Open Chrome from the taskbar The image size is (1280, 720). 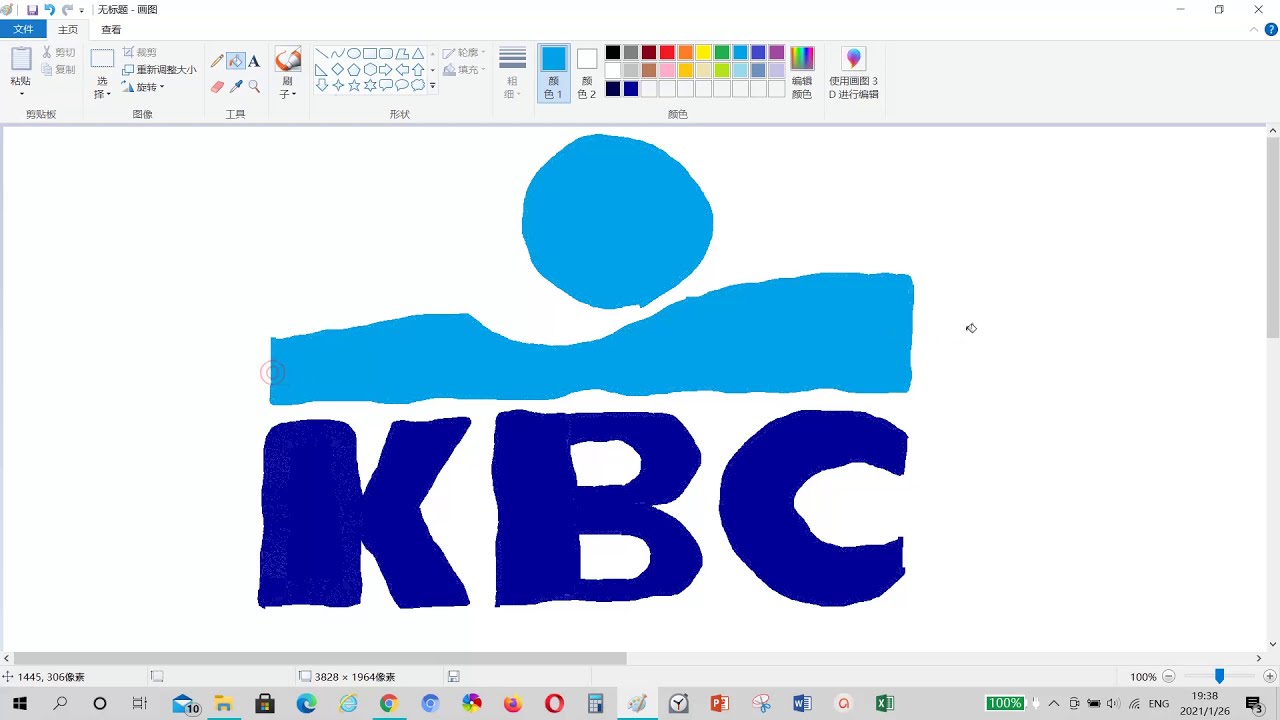[389, 704]
